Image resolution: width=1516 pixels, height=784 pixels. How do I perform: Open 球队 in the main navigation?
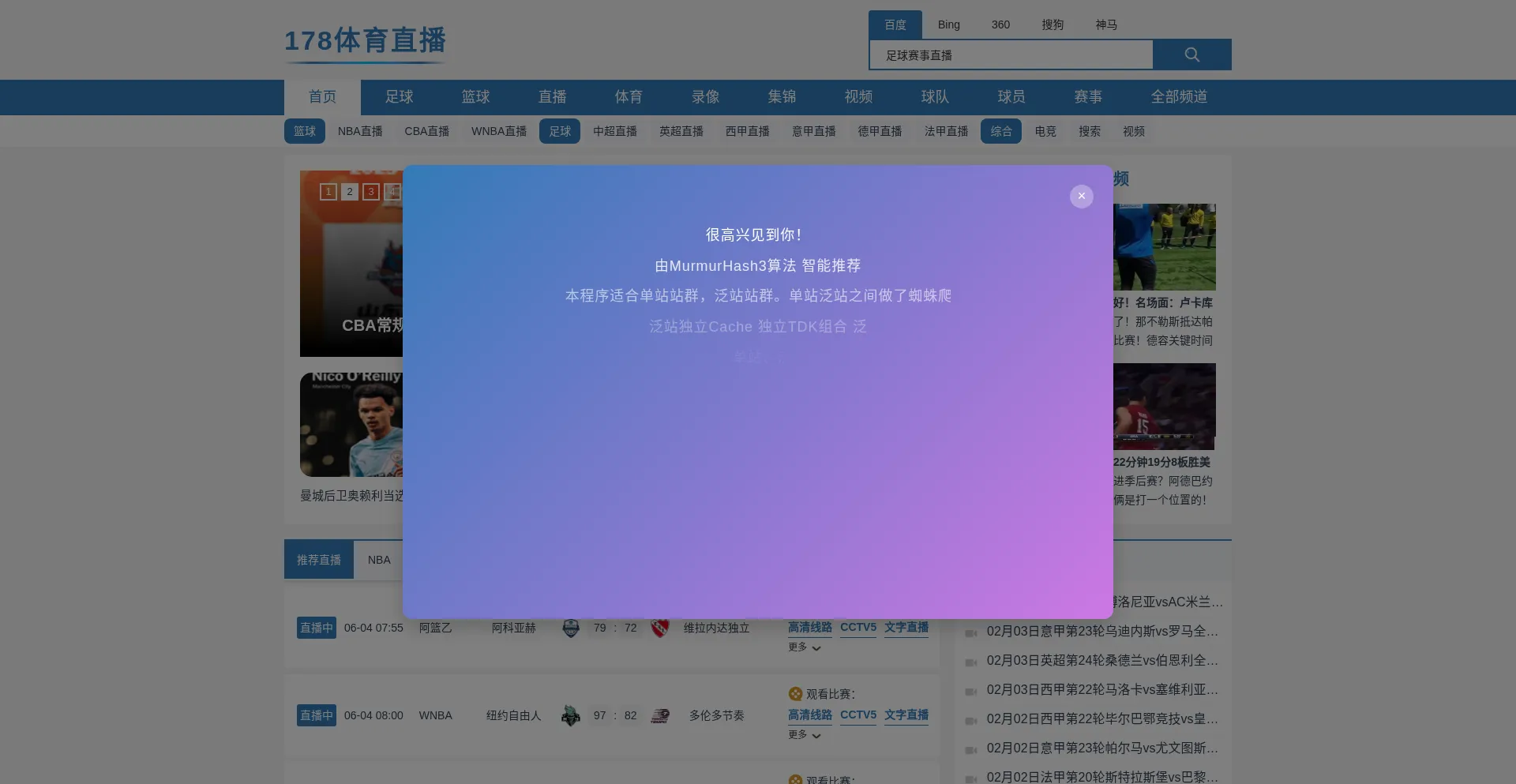click(x=935, y=96)
